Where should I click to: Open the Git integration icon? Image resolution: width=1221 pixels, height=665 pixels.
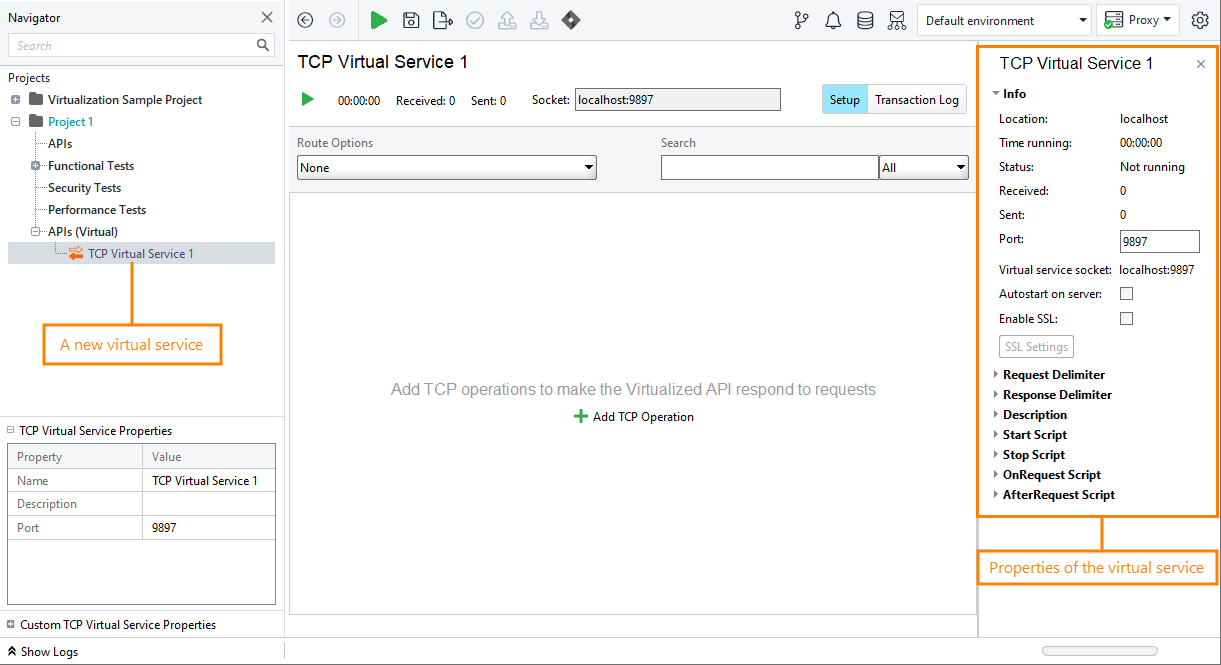pyautogui.click(x=801, y=20)
